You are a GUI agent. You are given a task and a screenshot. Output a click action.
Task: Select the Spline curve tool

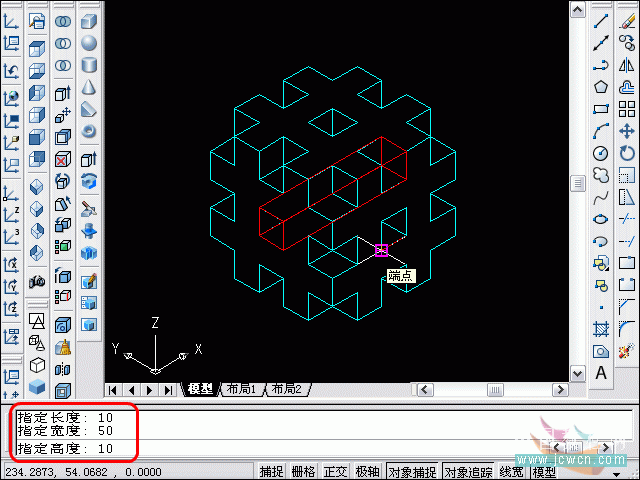pyautogui.click(x=601, y=198)
